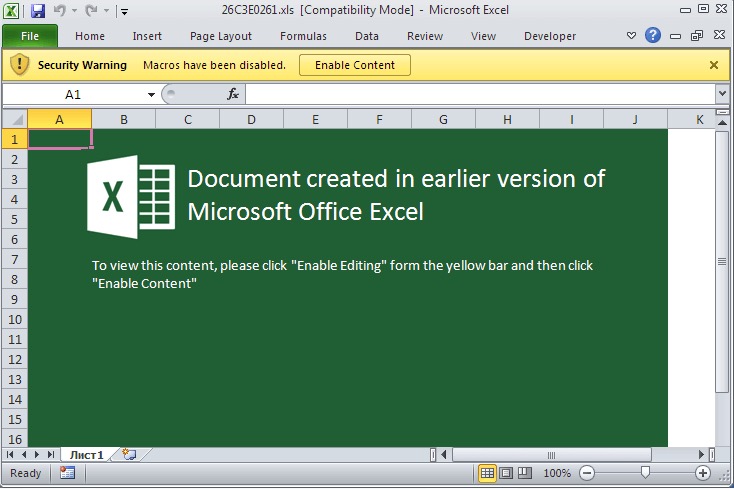
Task: Open the Name Box dropdown arrow
Action: (151, 95)
